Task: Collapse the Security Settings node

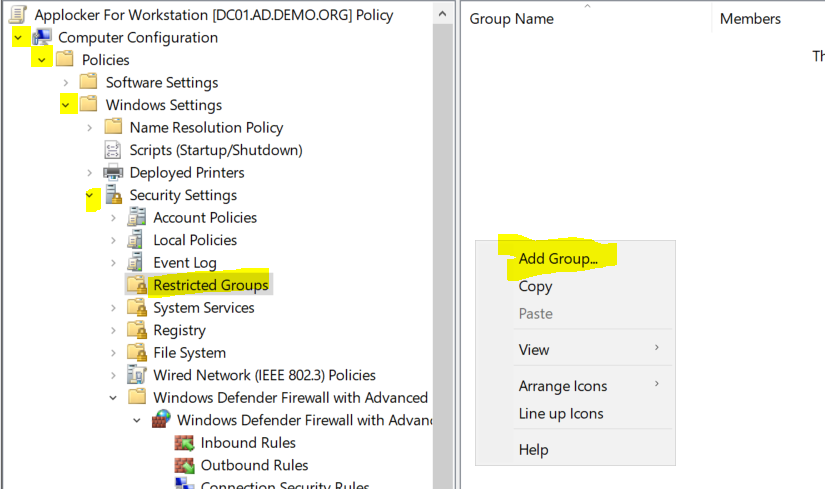Action: coord(89,195)
